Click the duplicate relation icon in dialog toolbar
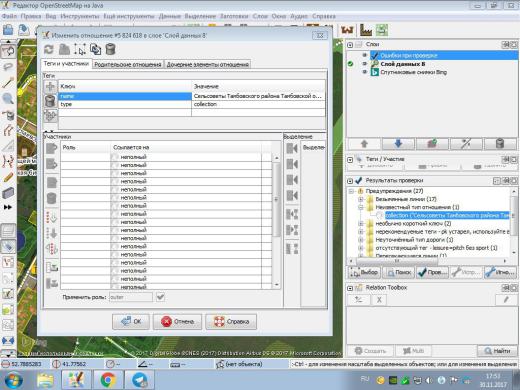This screenshot has height=390, width=520. pos(95,49)
